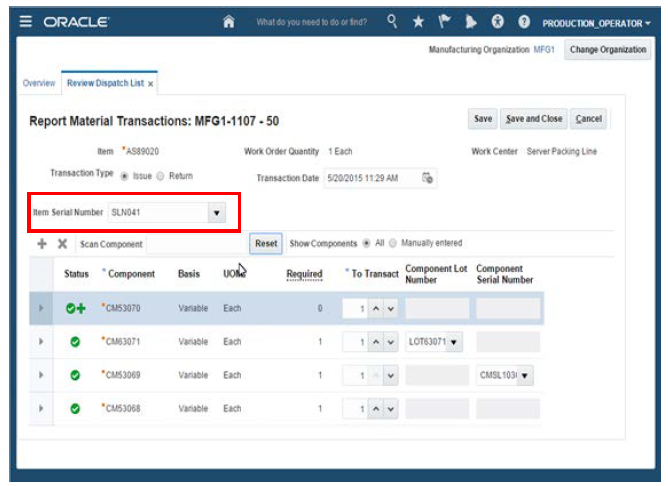Increase To Transact quantity for CM53068

(x=375, y=409)
